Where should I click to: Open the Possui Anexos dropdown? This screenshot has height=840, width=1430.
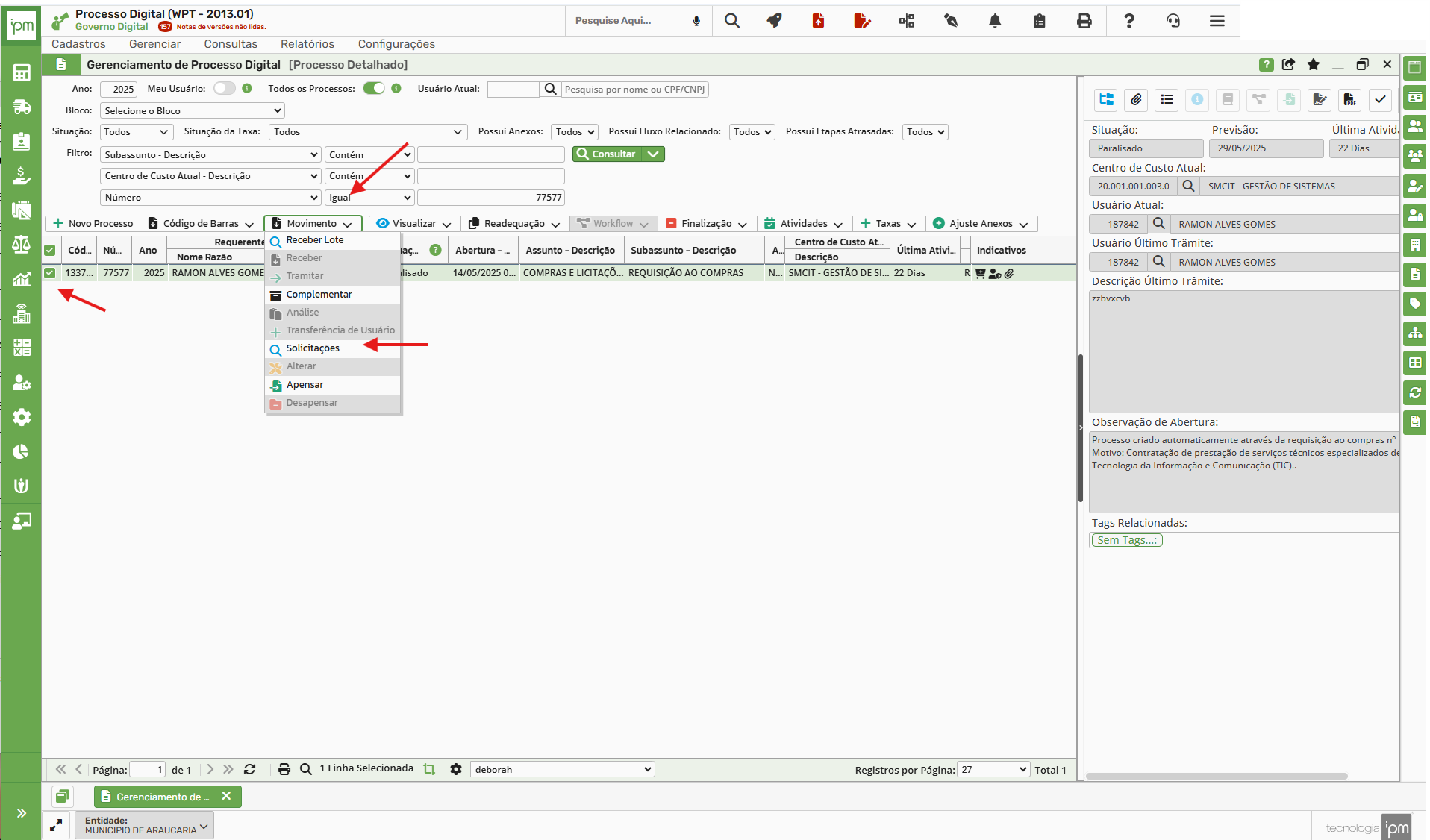(x=575, y=131)
